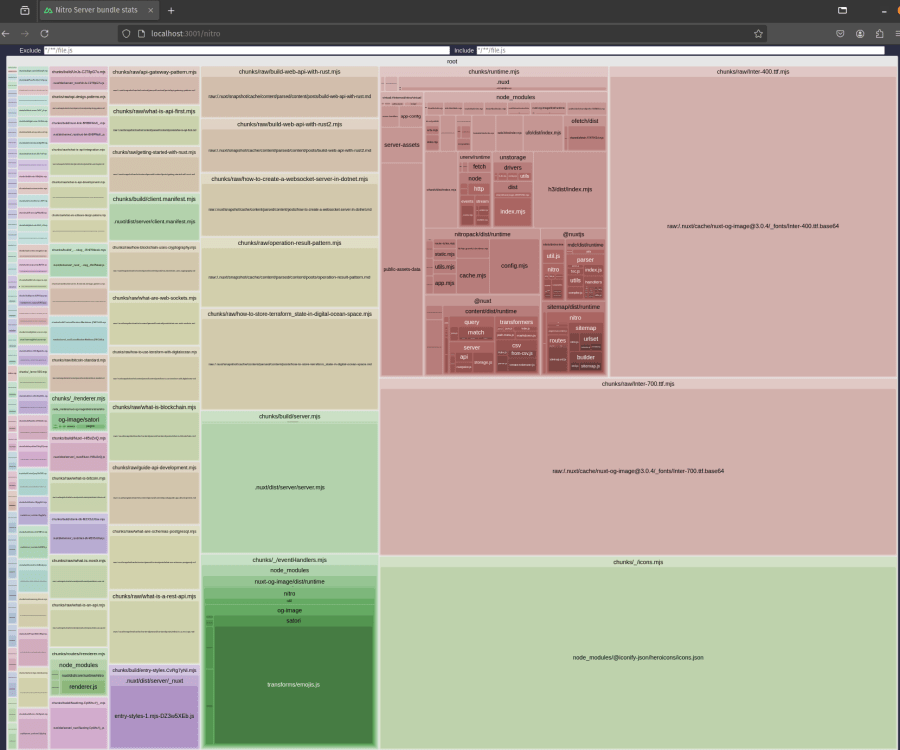This screenshot has width=900, height=750.
Task: Click the app.mjs block
Action: click(x=444, y=283)
